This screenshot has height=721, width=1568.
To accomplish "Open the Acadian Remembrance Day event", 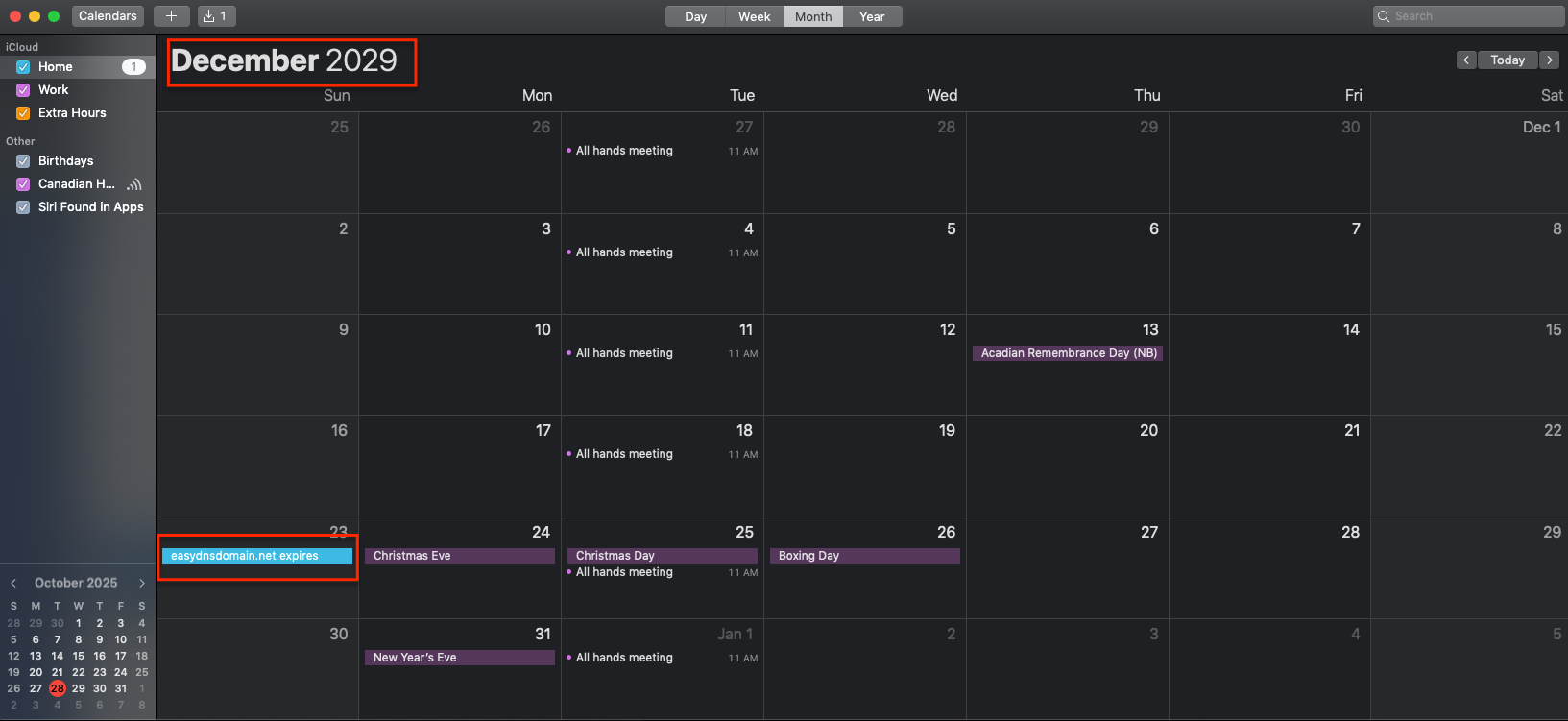I will coord(1068,353).
